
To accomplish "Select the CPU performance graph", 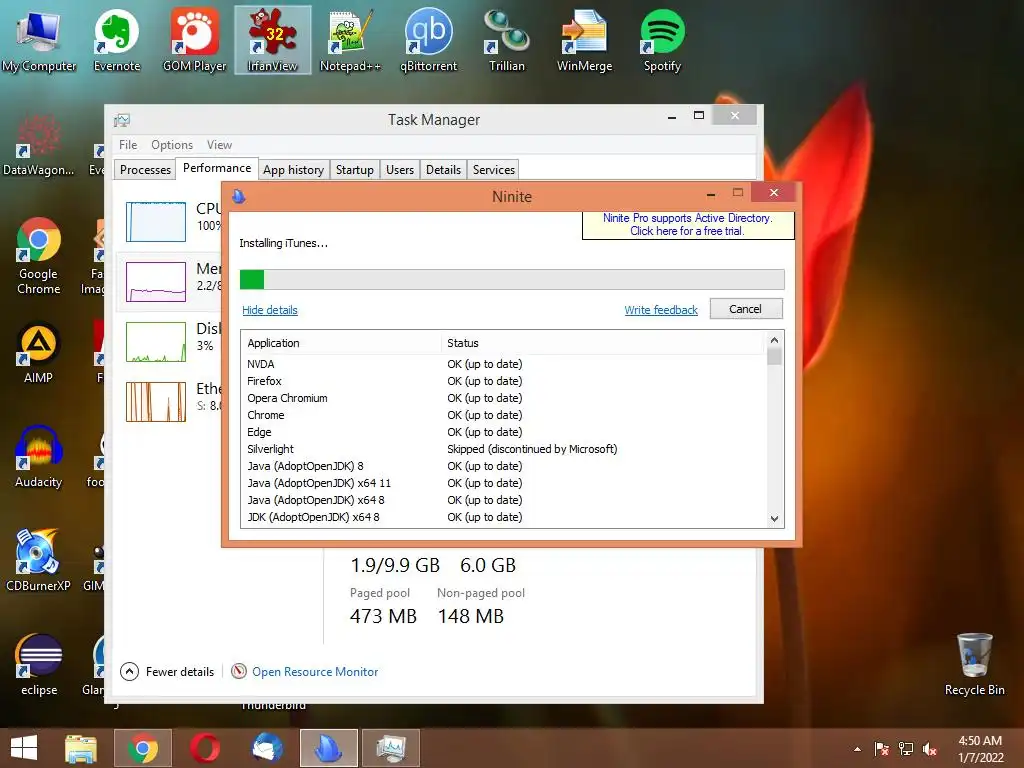I will point(155,221).
